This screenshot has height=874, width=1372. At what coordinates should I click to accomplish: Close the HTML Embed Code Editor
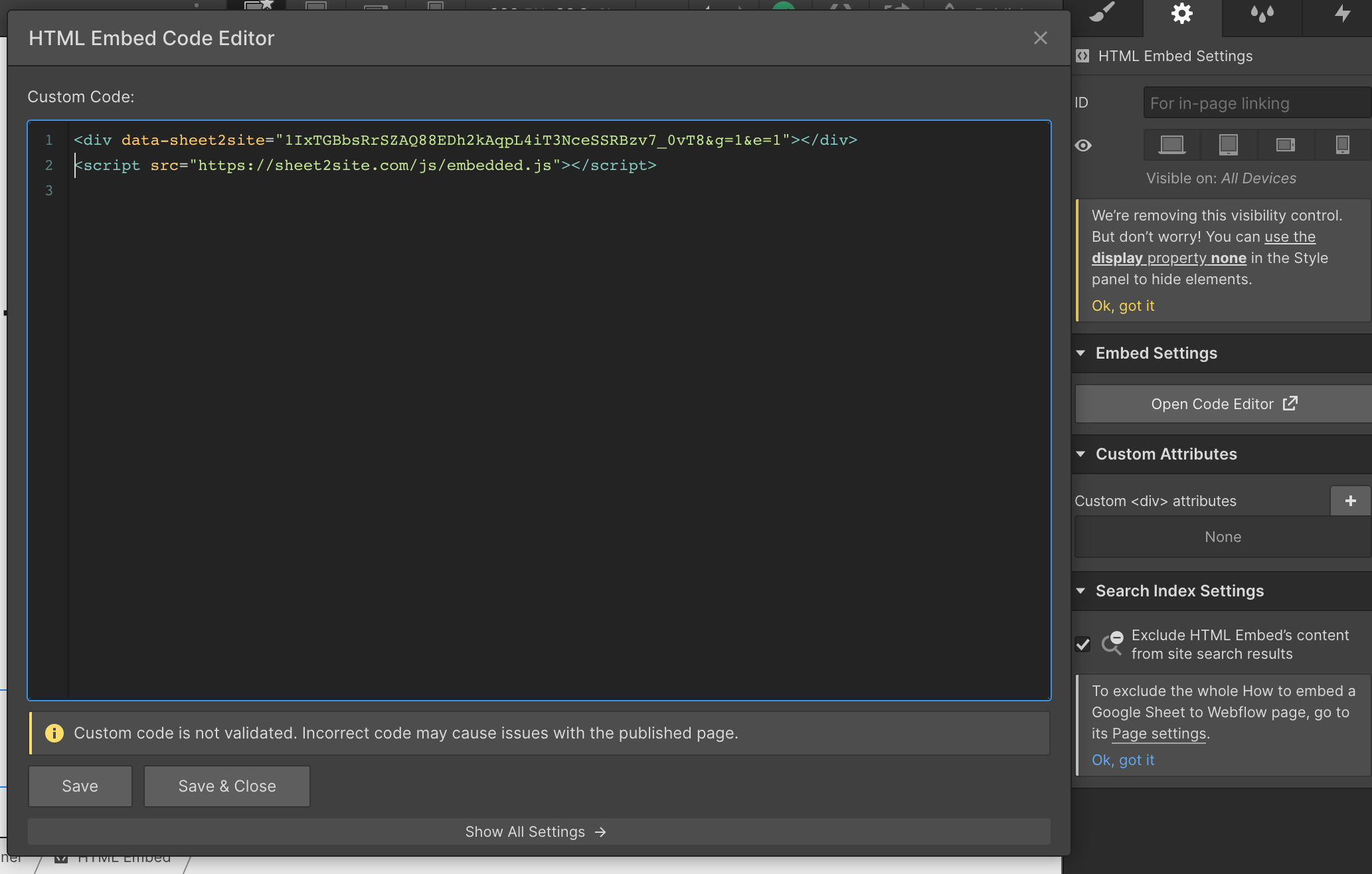click(x=1040, y=38)
